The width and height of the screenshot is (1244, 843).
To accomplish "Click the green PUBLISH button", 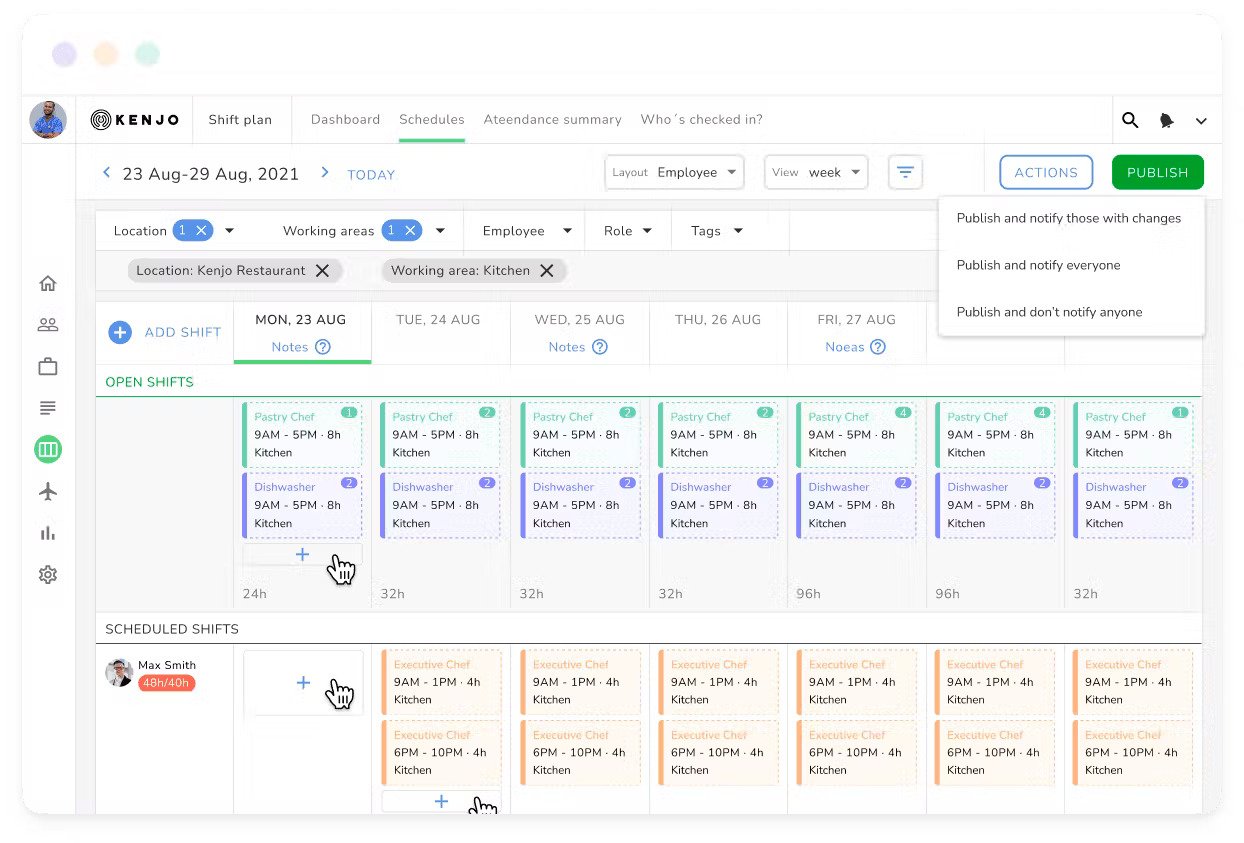I will pyautogui.click(x=1157, y=172).
